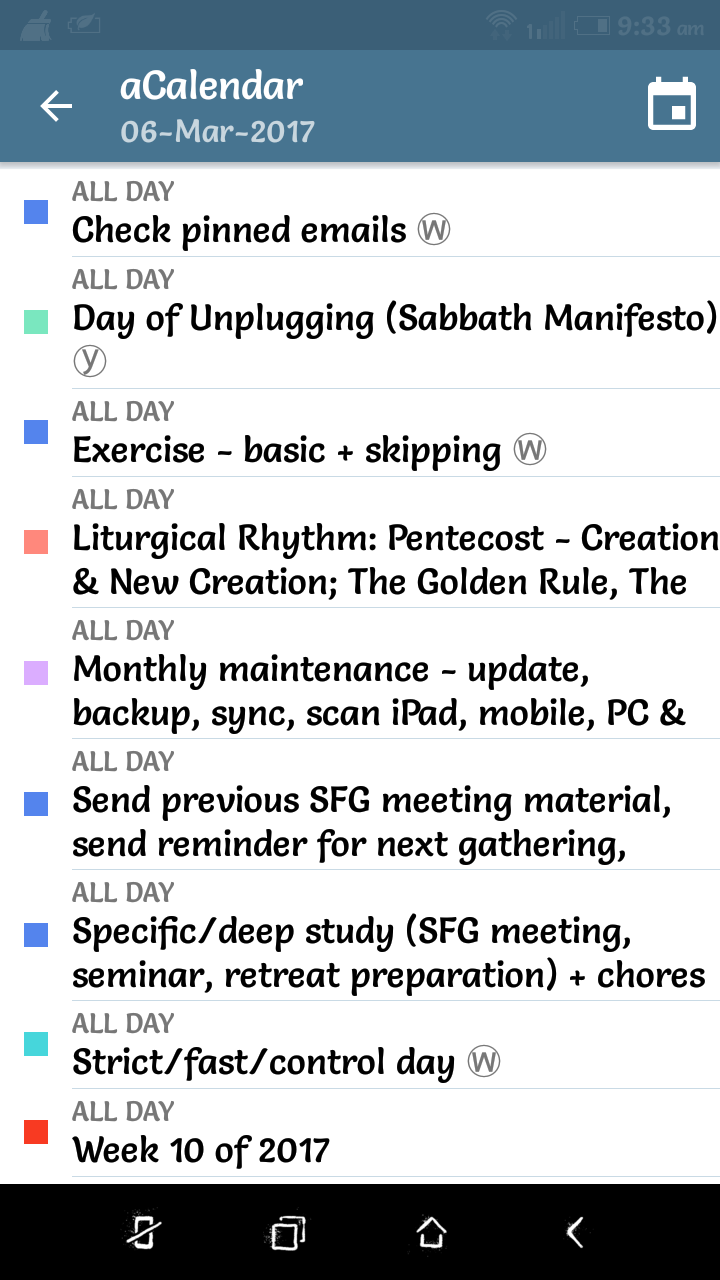Tap weekly repeat icon beside Exercise event
Viewport: 720px width, 1280px height.
tap(530, 451)
